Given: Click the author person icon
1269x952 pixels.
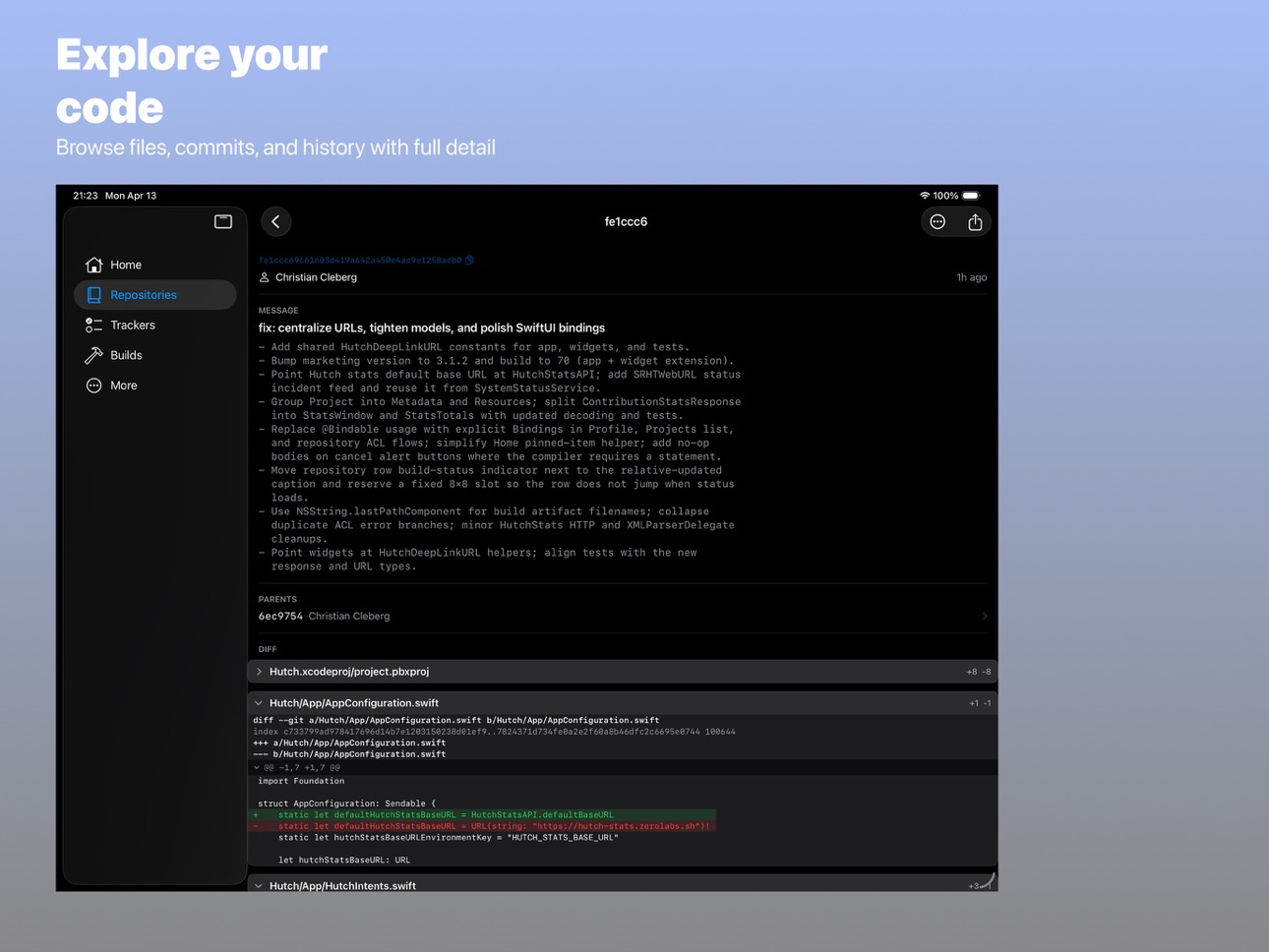Looking at the screenshot, I should (x=264, y=277).
